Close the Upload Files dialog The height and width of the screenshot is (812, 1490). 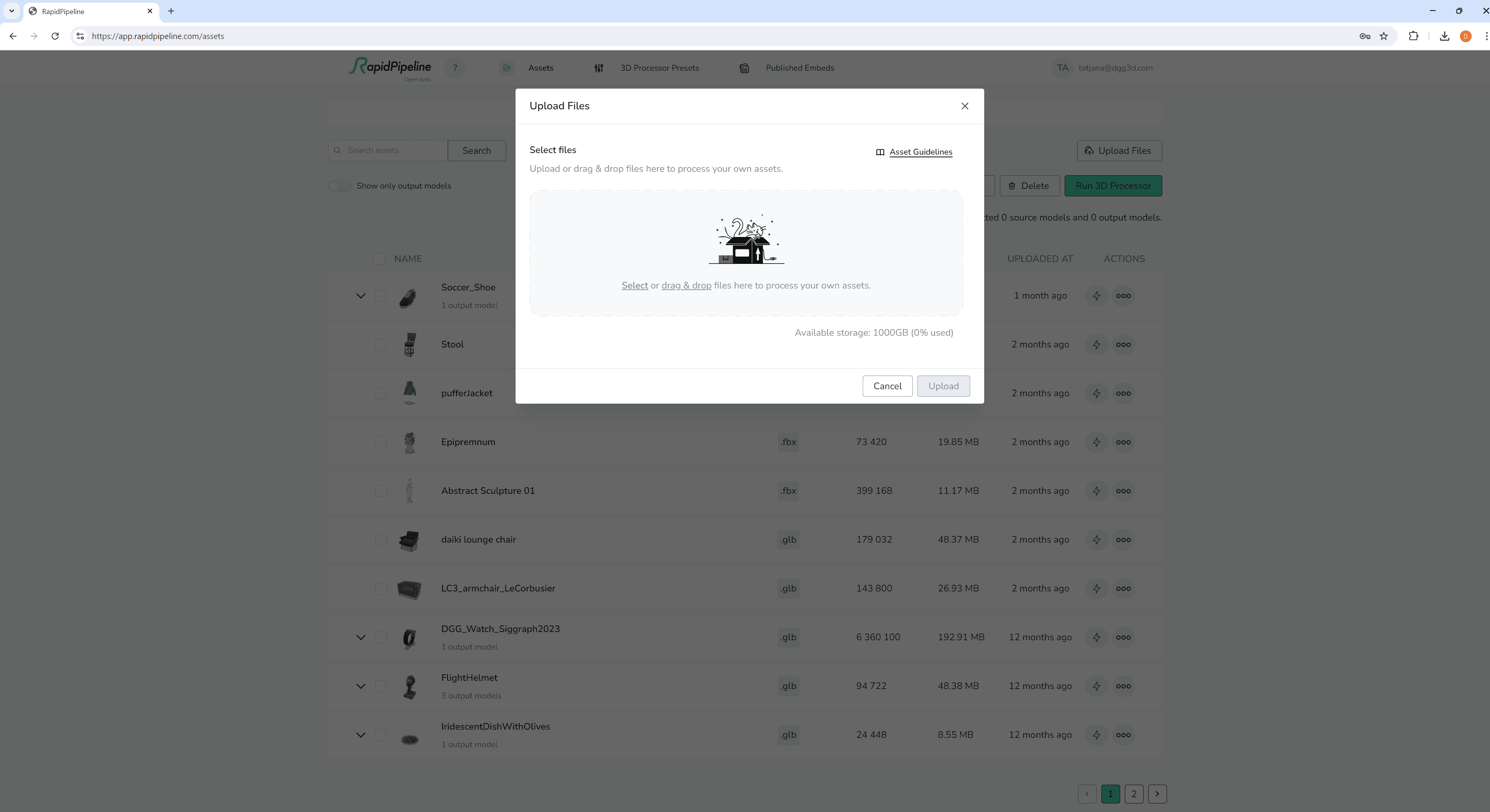pyautogui.click(x=964, y=106)
